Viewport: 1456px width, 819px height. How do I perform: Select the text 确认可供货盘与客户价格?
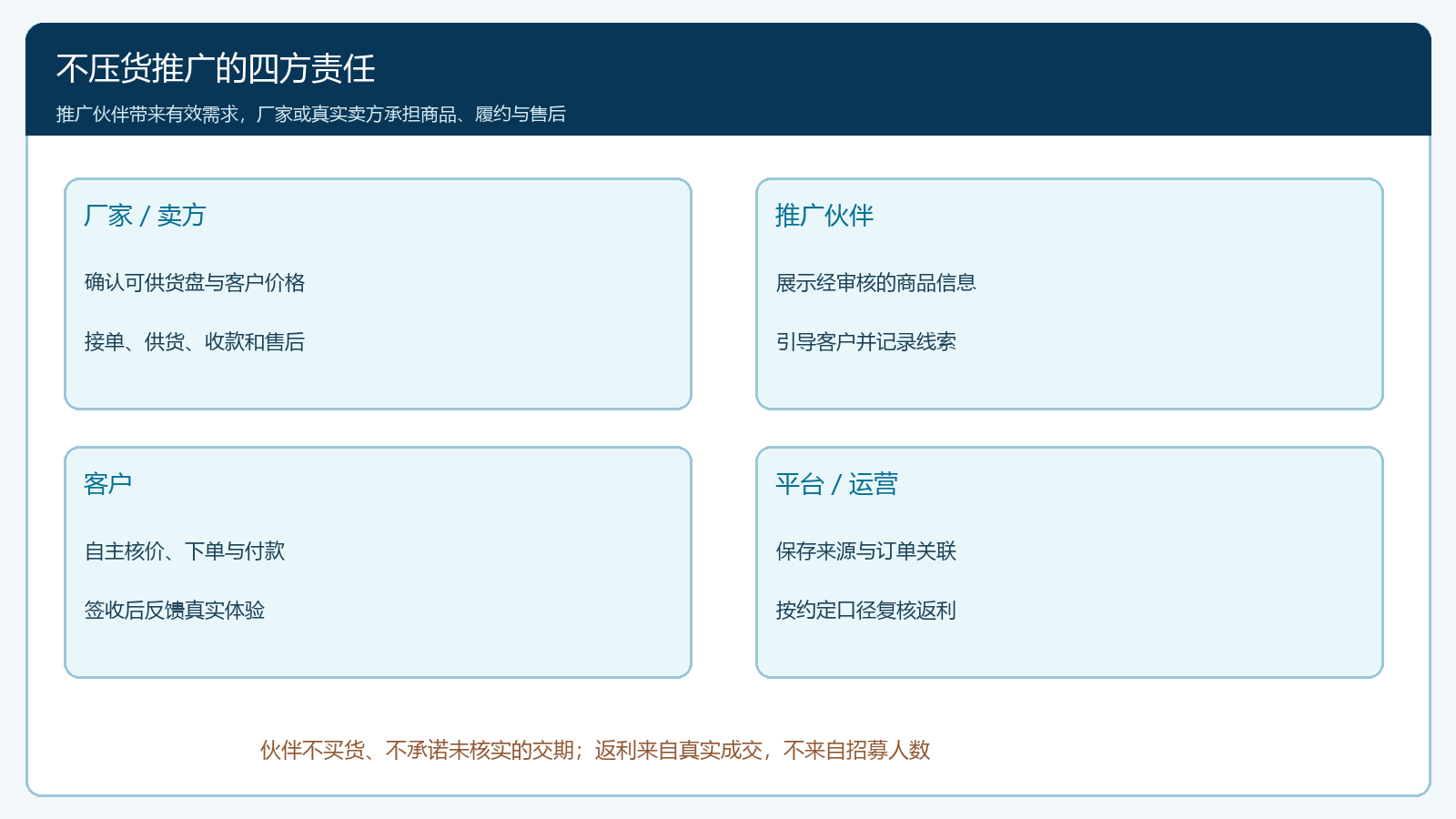click(195, 283)
